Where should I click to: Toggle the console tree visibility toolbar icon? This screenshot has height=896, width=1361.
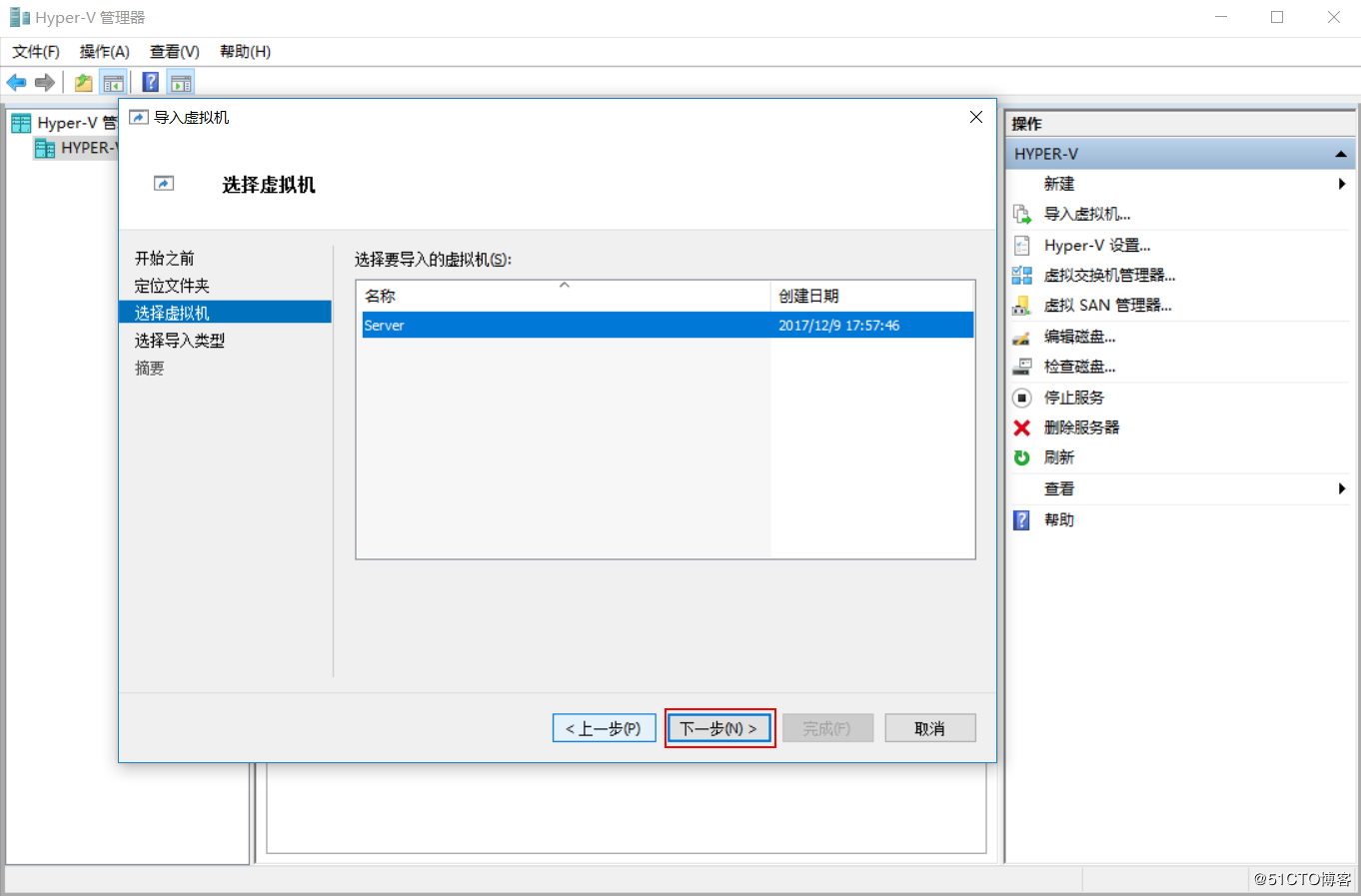[x=113, y=82]
